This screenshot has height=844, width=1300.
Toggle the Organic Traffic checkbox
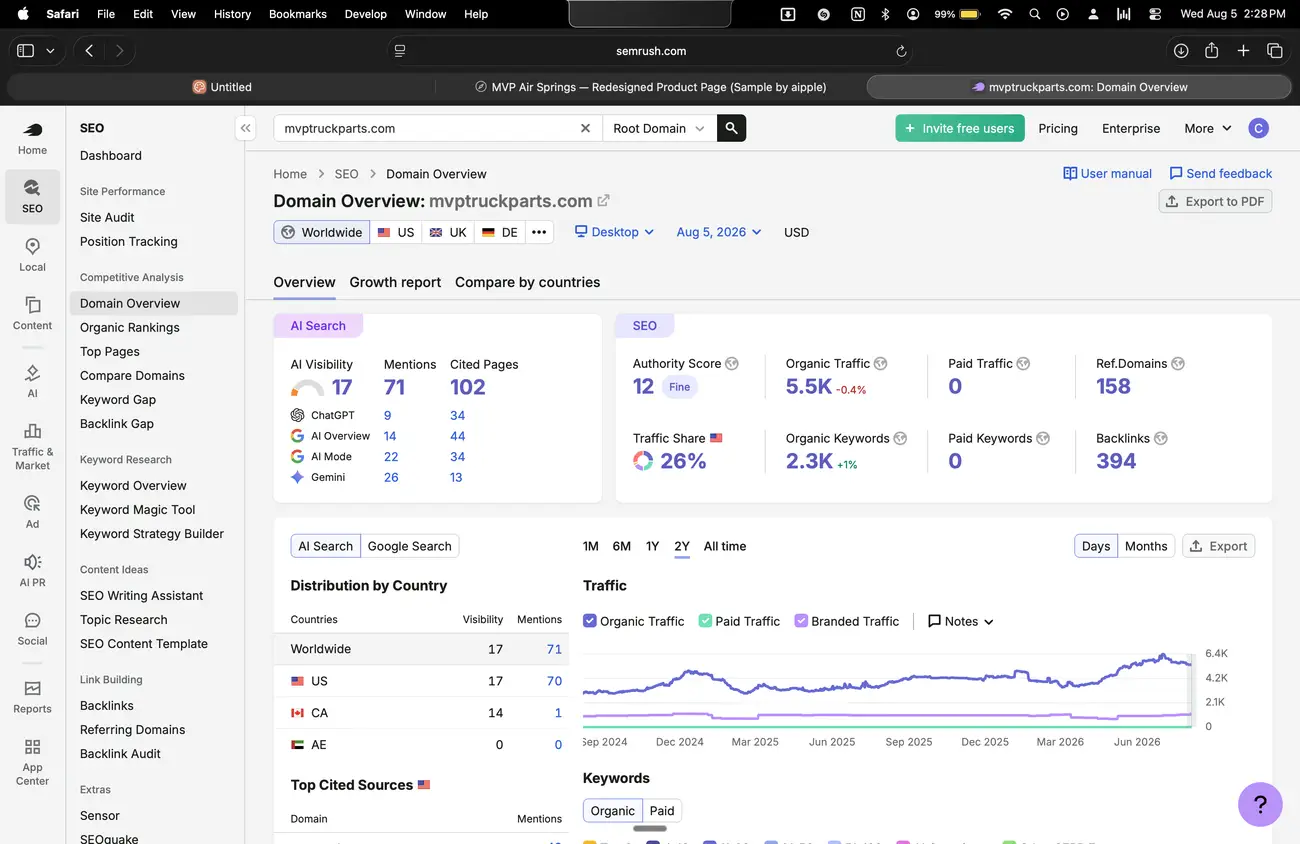point(590,621)
